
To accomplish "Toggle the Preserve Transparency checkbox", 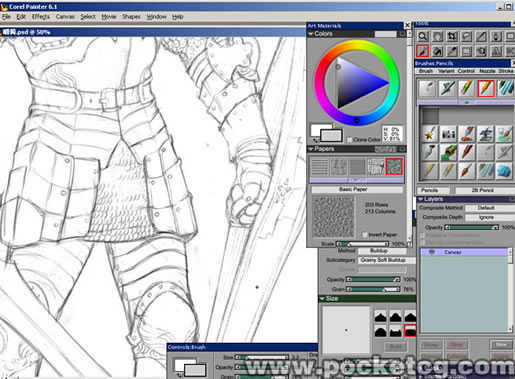I will point(422,235).
